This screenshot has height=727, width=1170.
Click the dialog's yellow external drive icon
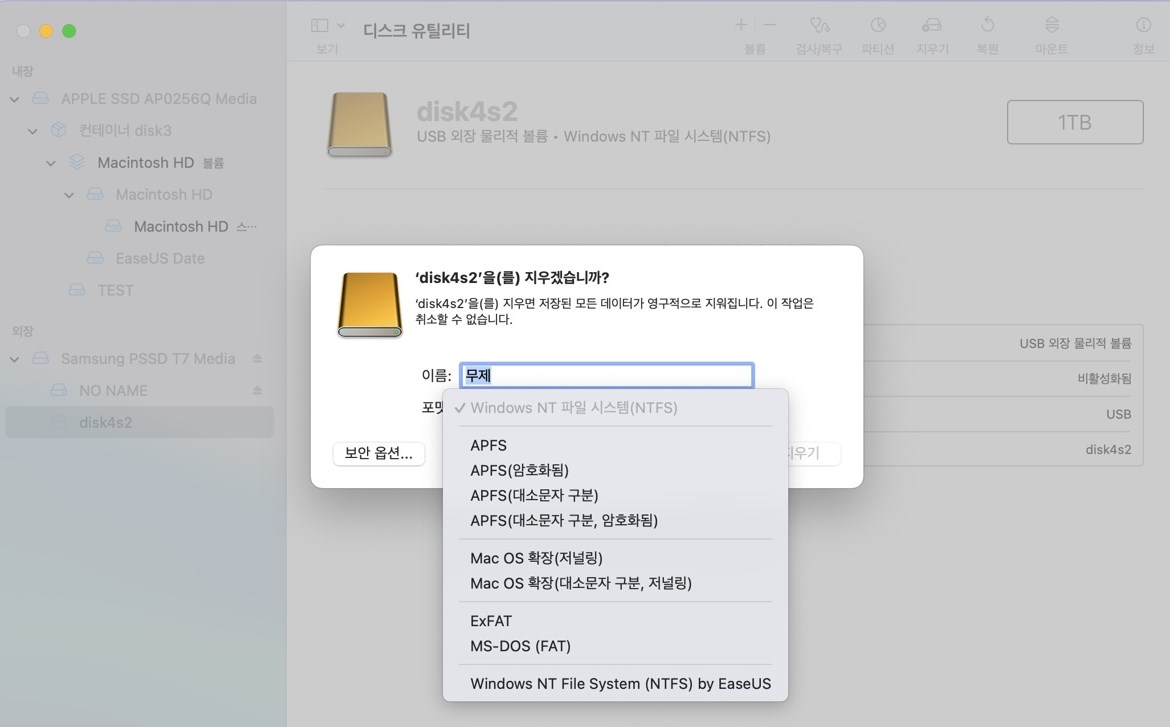(370, 305)
